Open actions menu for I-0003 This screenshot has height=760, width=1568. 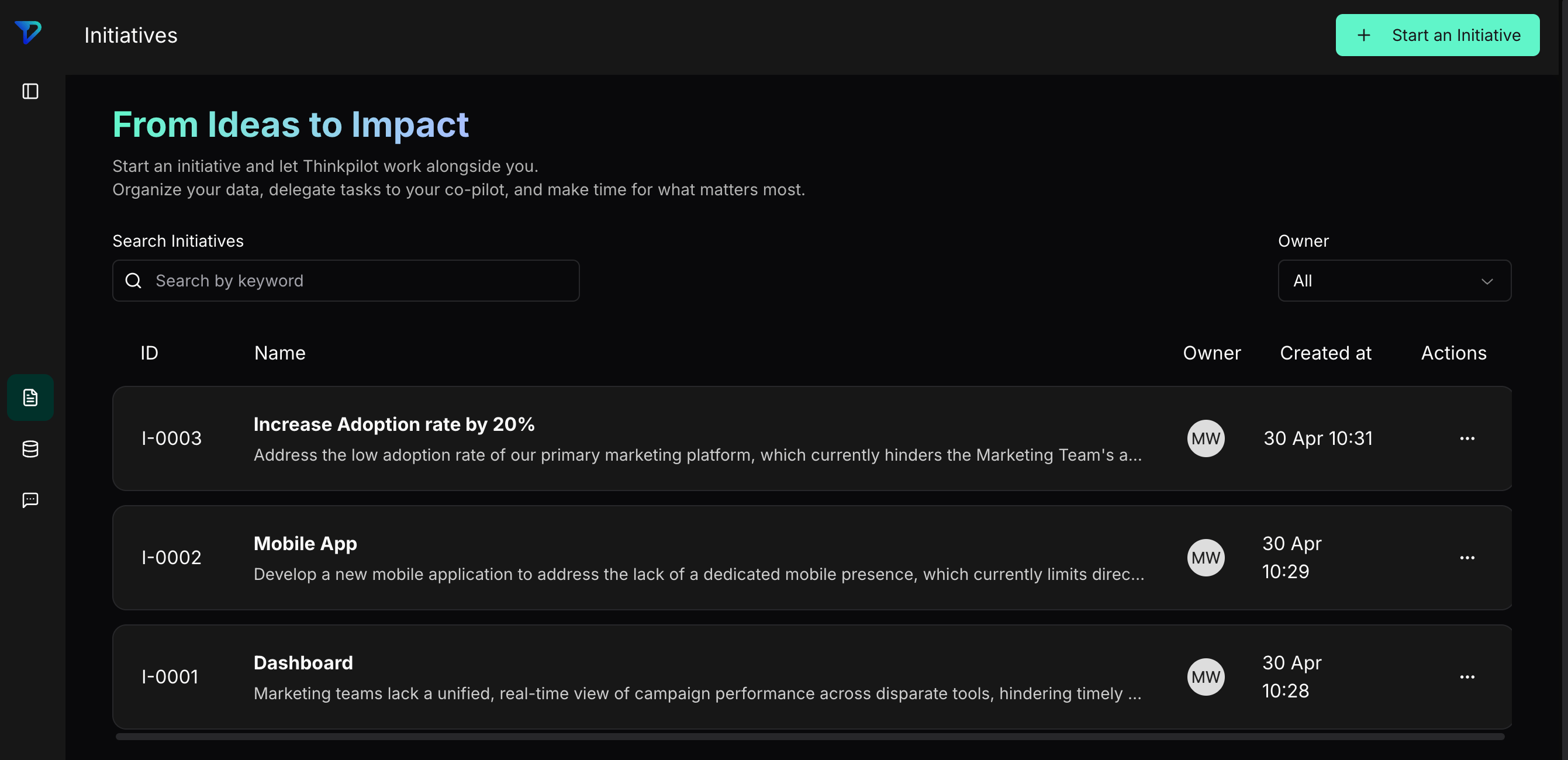(1467, 438)
